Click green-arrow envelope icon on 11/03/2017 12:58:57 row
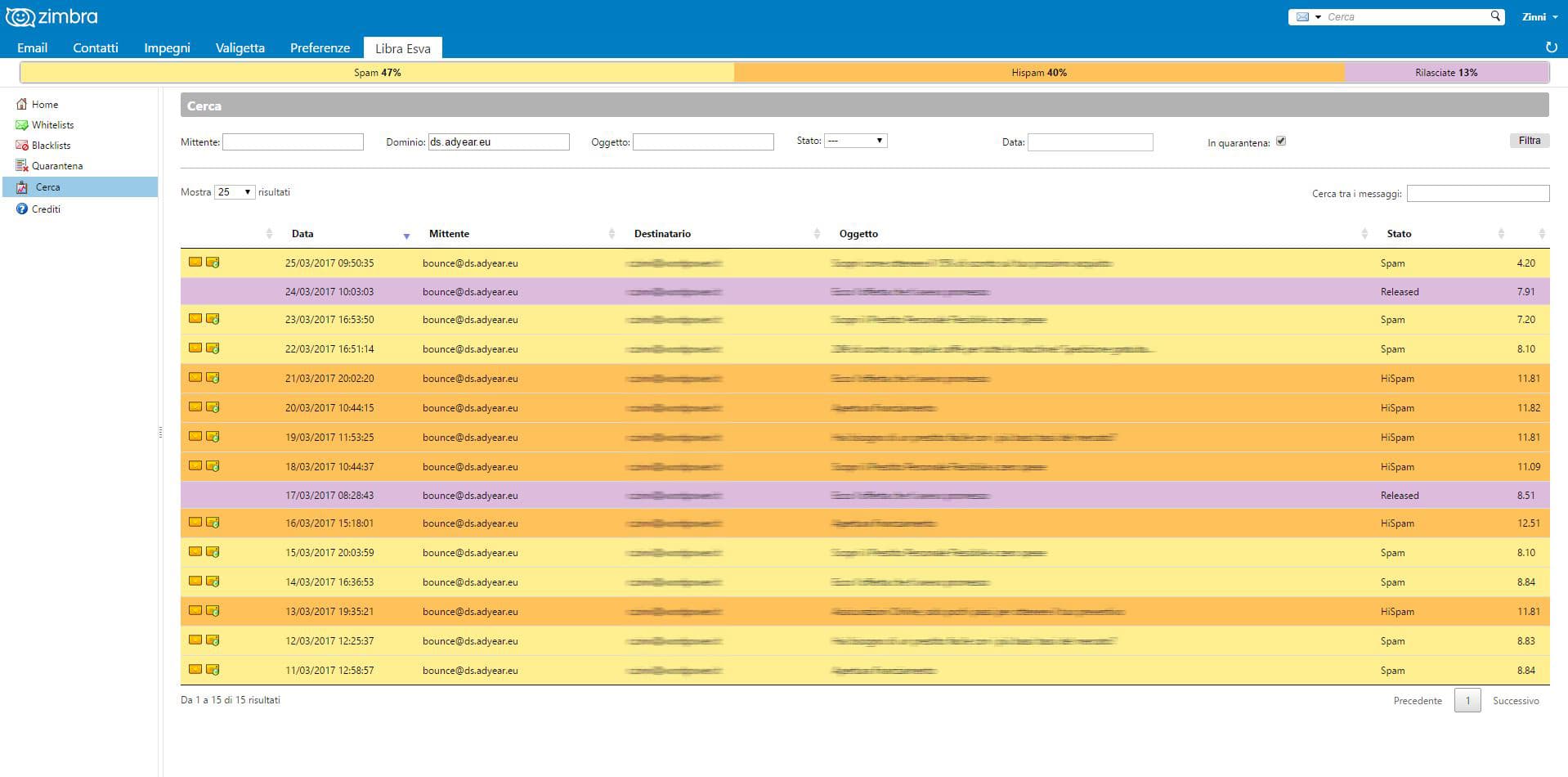The height and width of the screenshot is (777, 1568). coord(213,670)
